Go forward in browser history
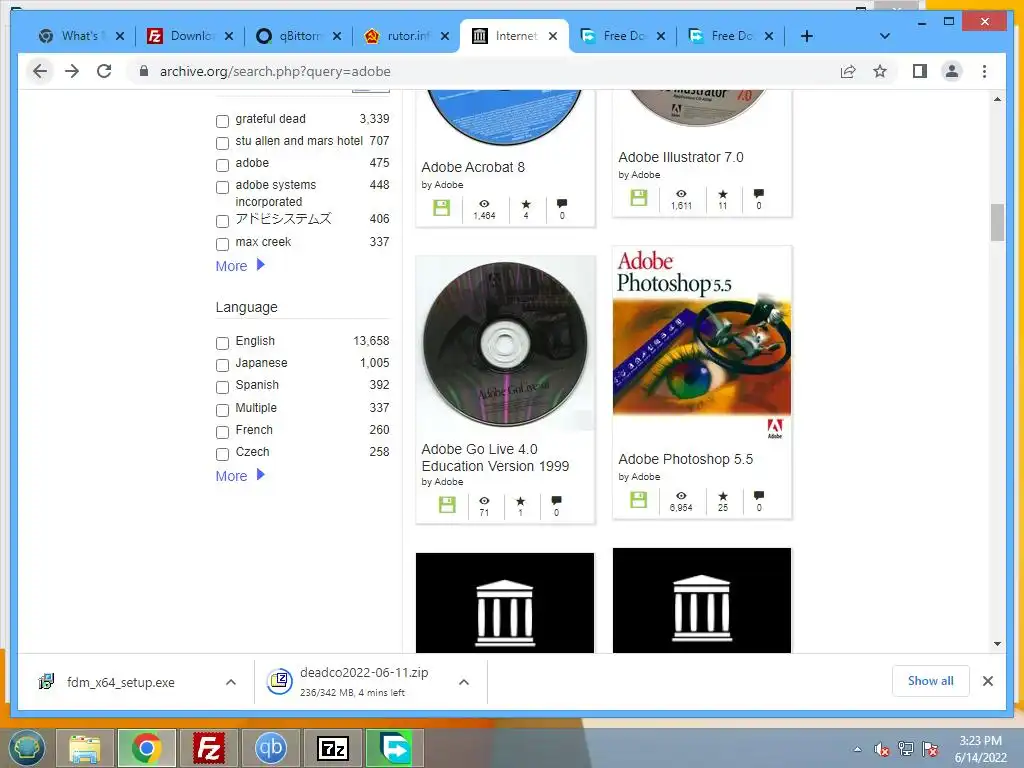Image resolution: width=1024 pixels, height=768 pixels. click(x=72, y=71)
